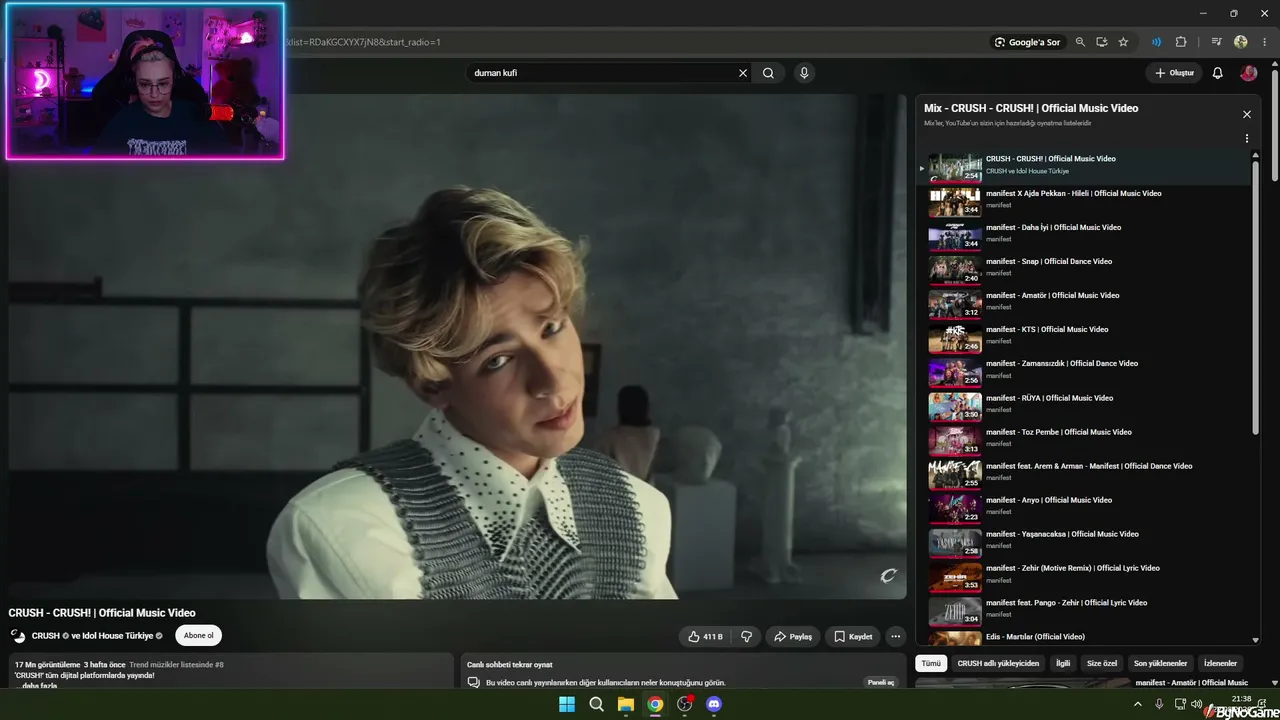The width and height of the screenshot is (1280, 720).
Task: Select currently playing 'CRUSH - CRUSH!' playlist item
Action: [x=1084, y=167]
